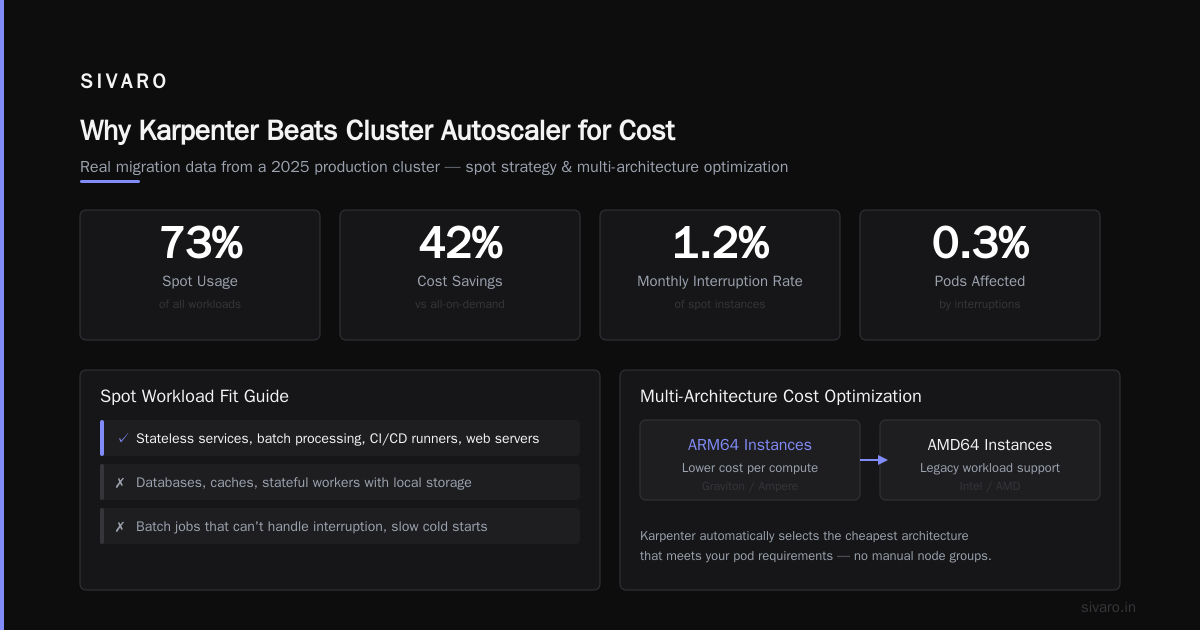Image resolution: width=1200 pixels, height=630 pixels.
Task: Click the subtitle about real migration data
Action: pyautogui.click(x=434, y=167)
